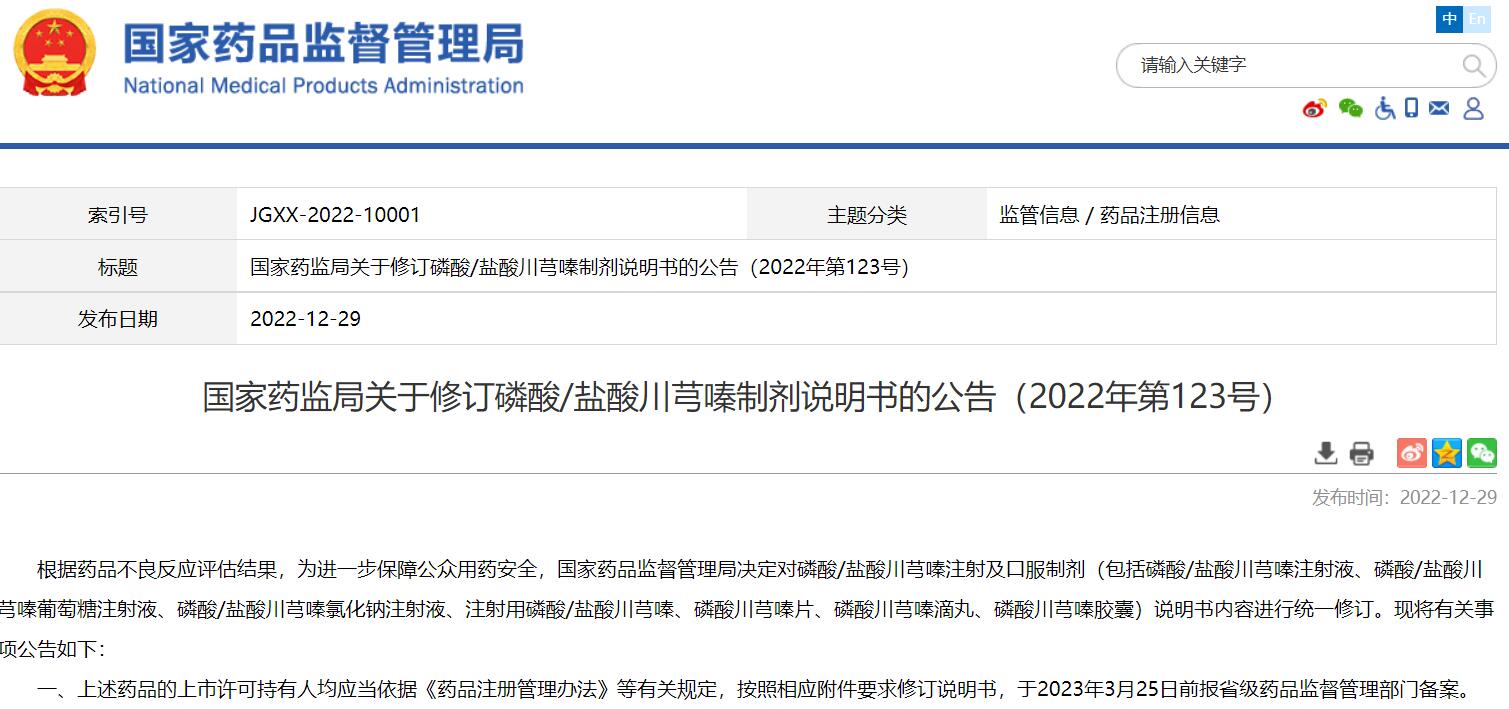Share article to QQ Zone star icon

point(1446,453)
